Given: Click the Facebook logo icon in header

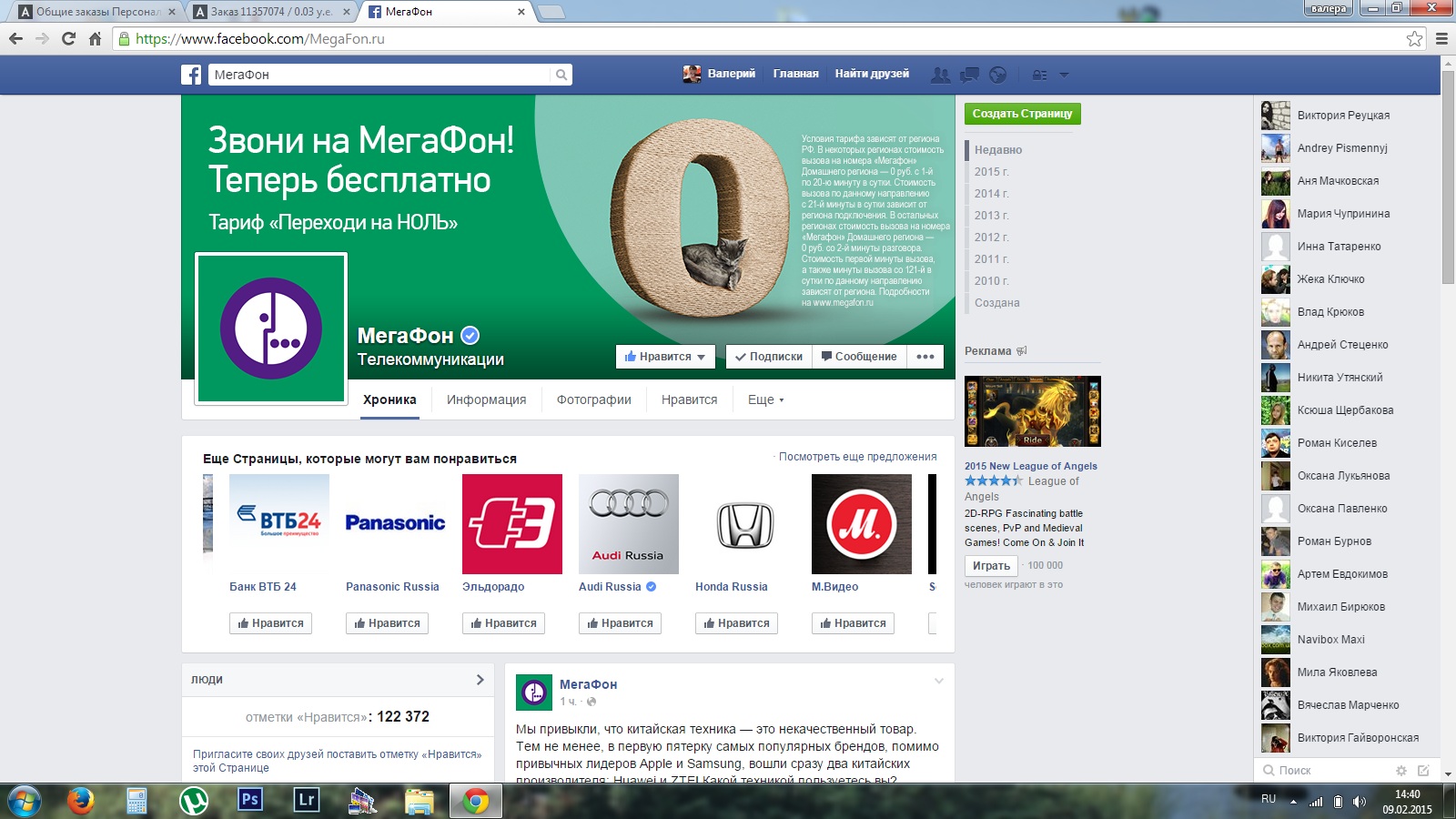Looking at the screenshot, I should coord(191,75).
